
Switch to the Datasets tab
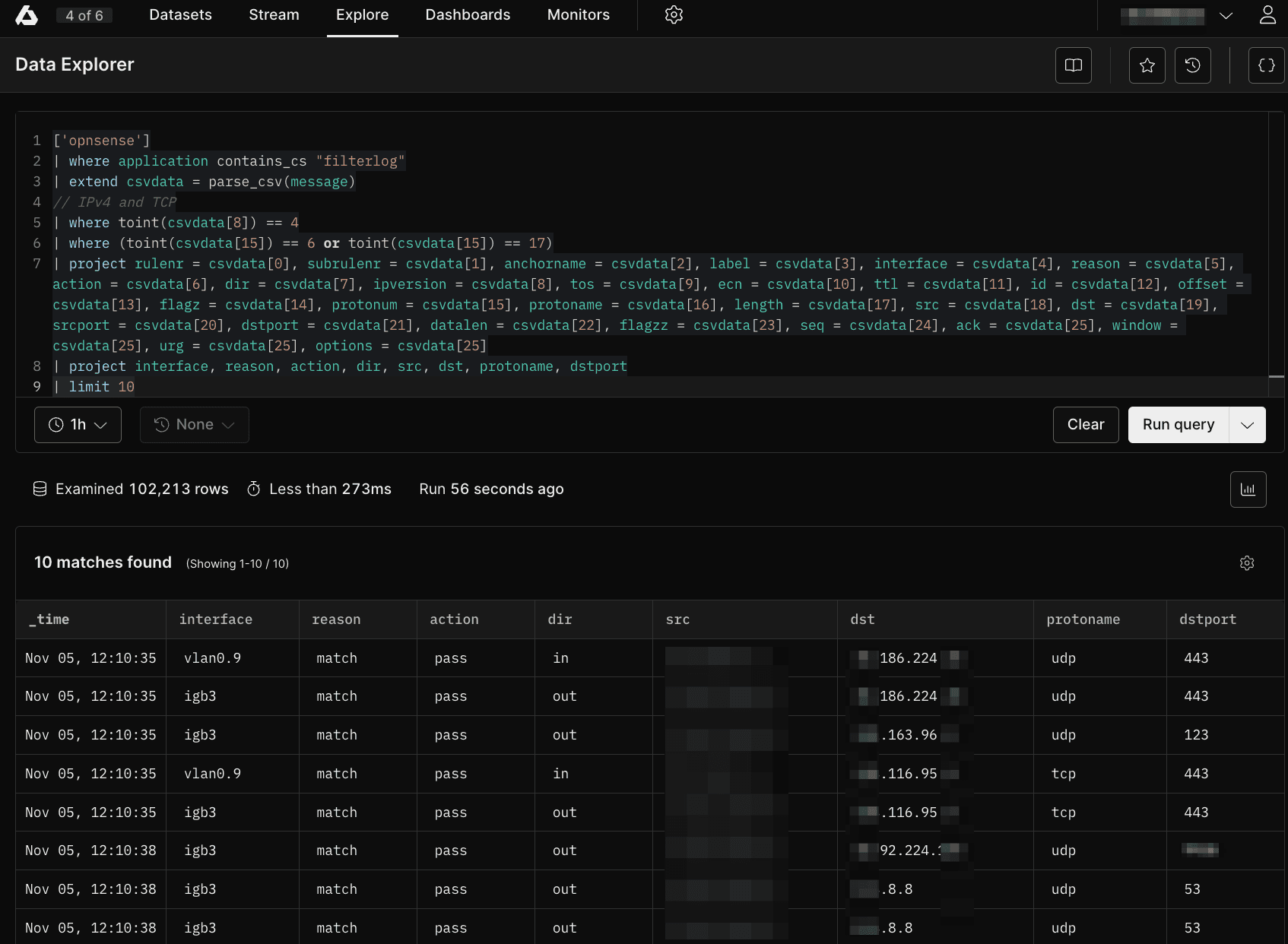tap(180, 14)
